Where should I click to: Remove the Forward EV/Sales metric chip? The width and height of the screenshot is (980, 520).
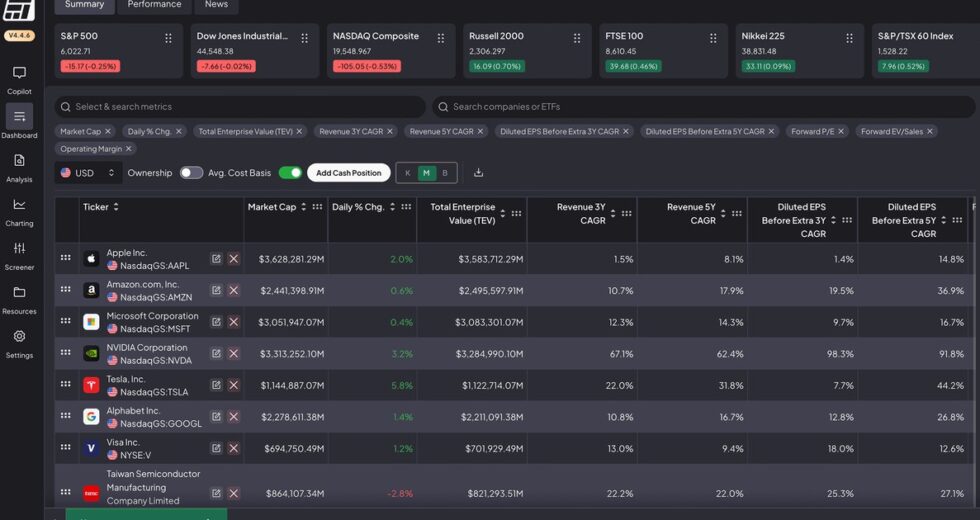[930, 131]
